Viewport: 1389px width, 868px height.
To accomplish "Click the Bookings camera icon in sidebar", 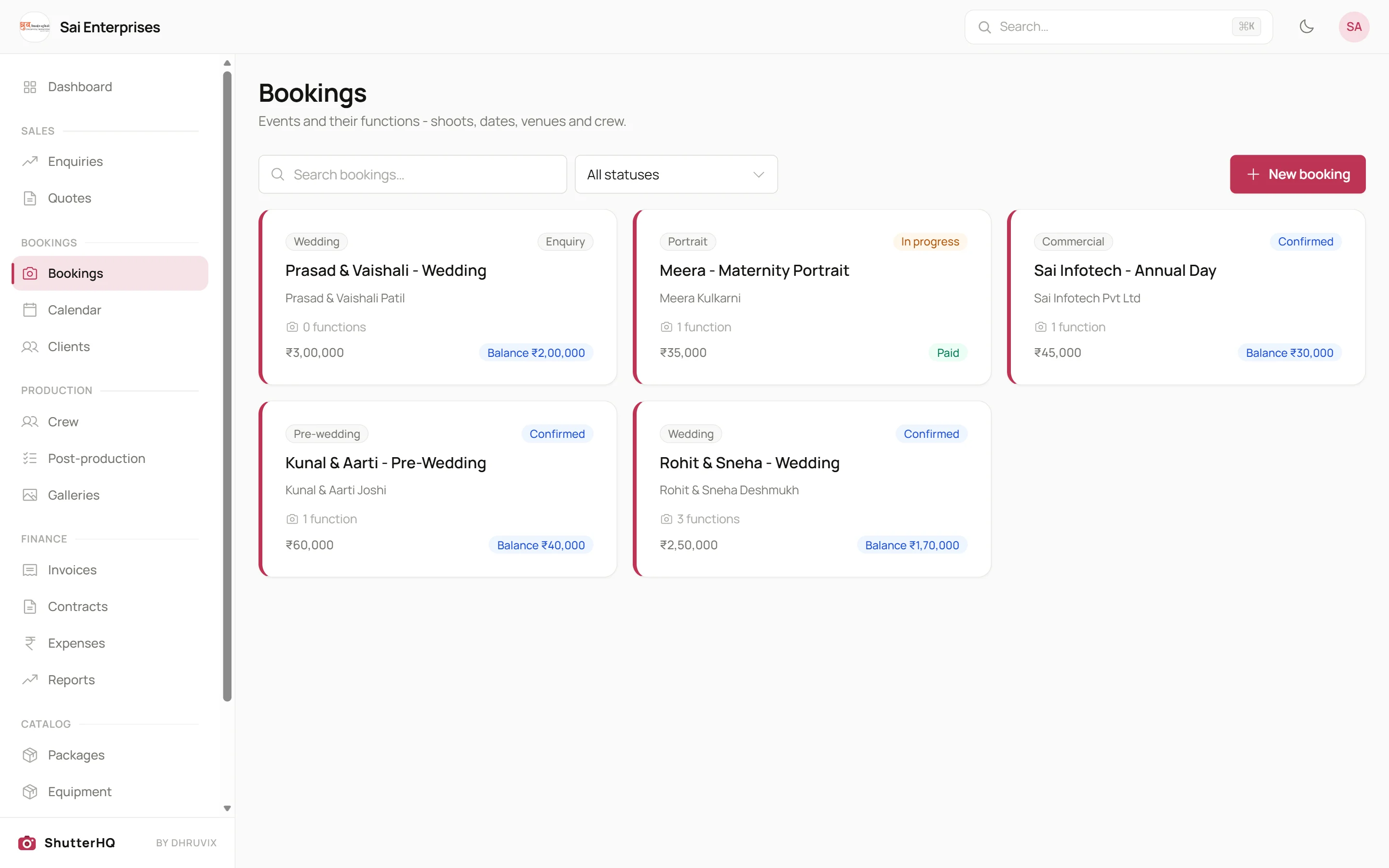I will pos(30,273).
